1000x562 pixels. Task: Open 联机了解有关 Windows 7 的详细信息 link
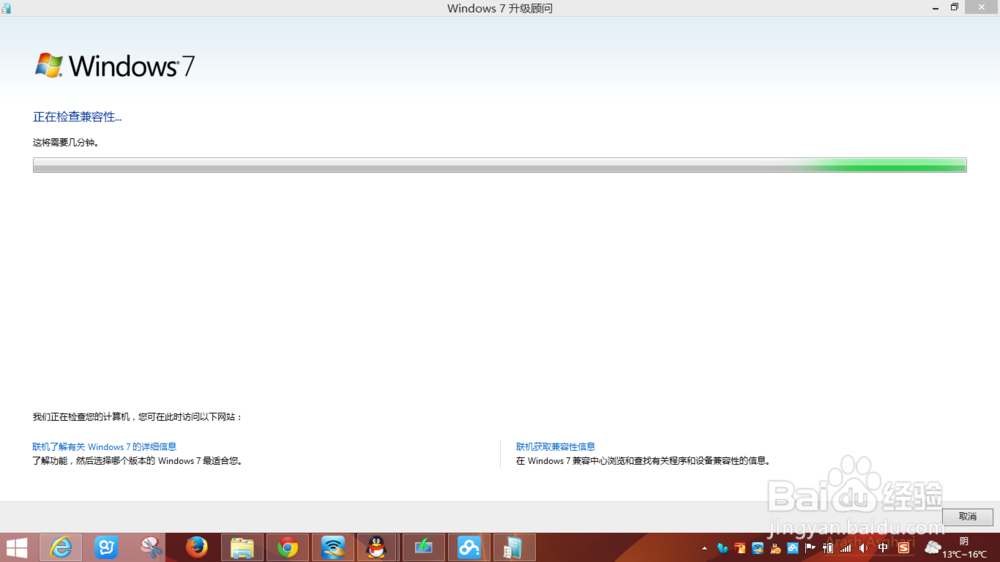104,447
